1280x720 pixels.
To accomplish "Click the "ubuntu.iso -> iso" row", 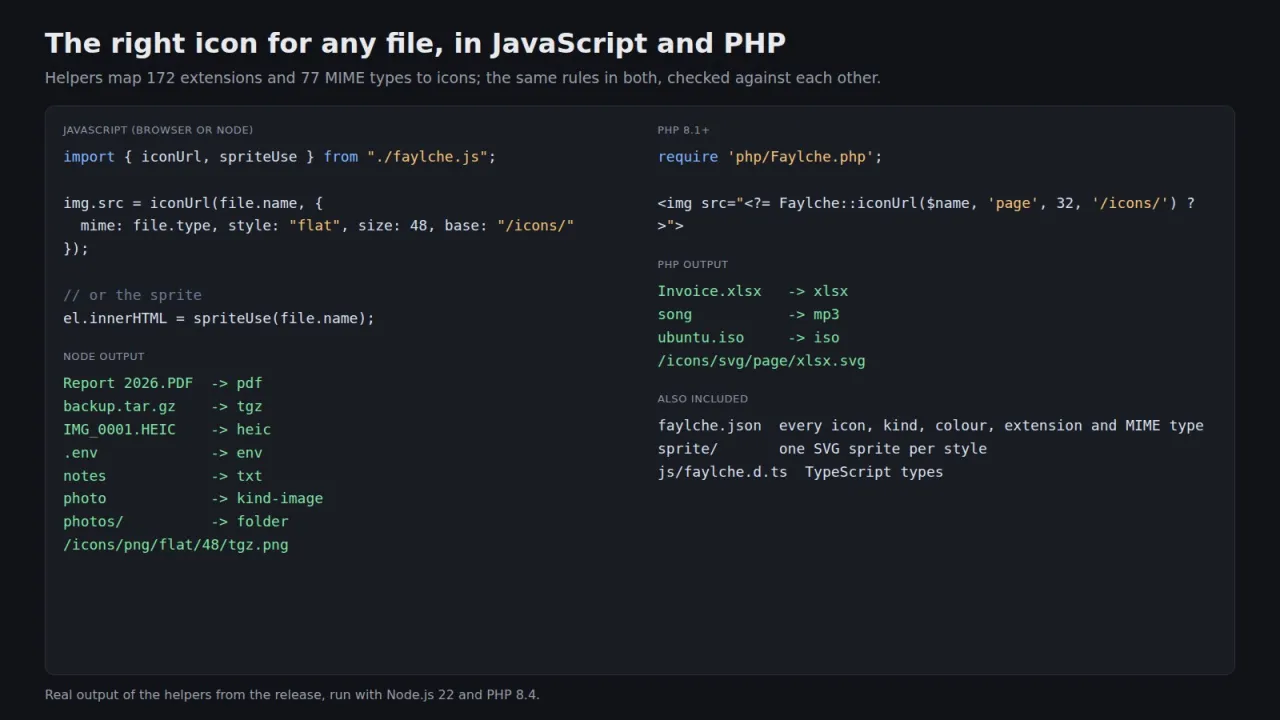I will pyautogui.click(x=748, y=337).
